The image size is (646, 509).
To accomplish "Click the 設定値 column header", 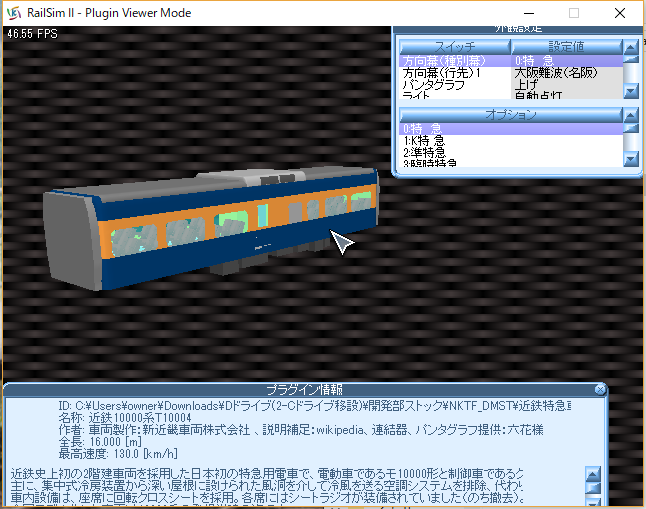I will pos(566,47).
